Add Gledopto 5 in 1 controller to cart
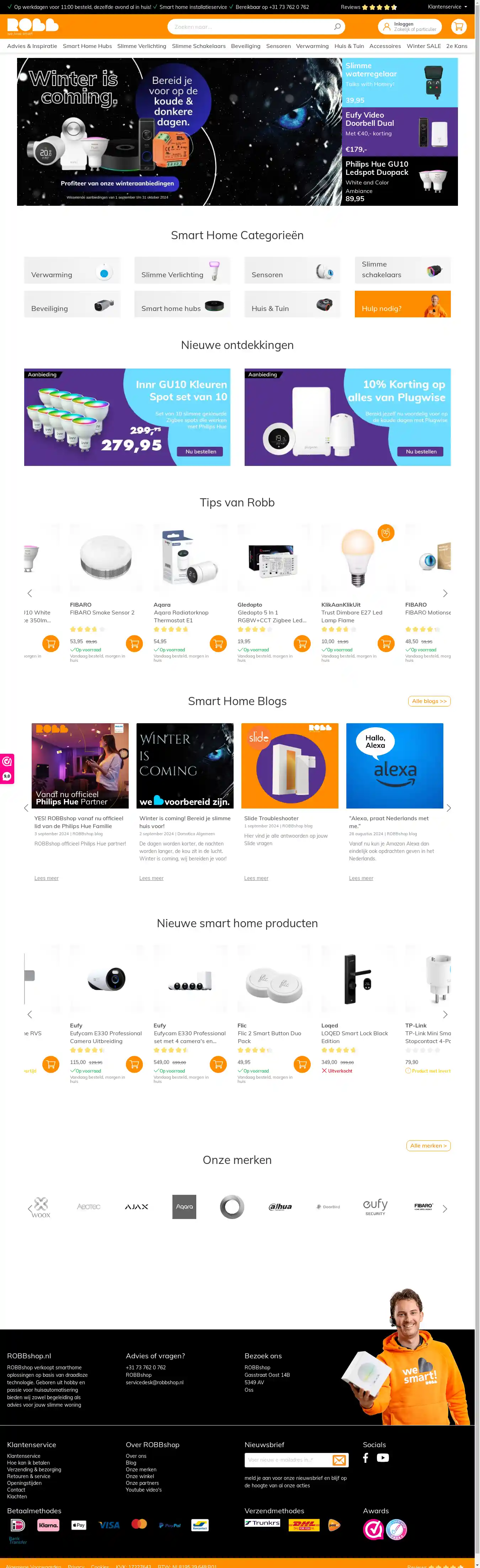 point(302,643)
